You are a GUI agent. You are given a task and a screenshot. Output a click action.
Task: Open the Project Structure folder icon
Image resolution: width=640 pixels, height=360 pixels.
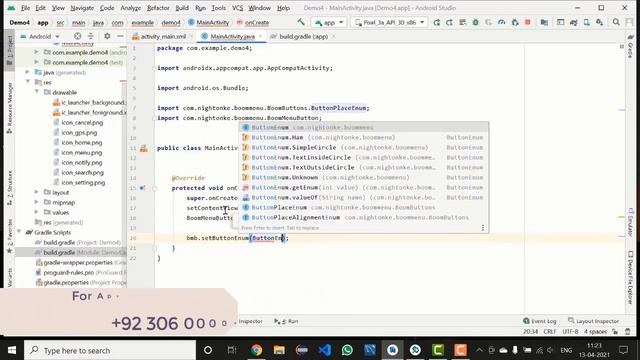tap(544, 22)
